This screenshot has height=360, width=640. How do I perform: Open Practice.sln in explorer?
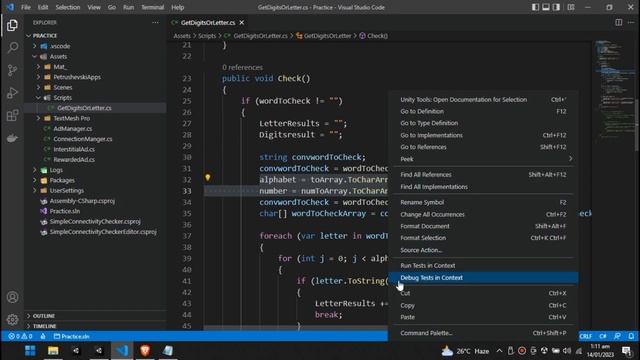tap(64, 211)
